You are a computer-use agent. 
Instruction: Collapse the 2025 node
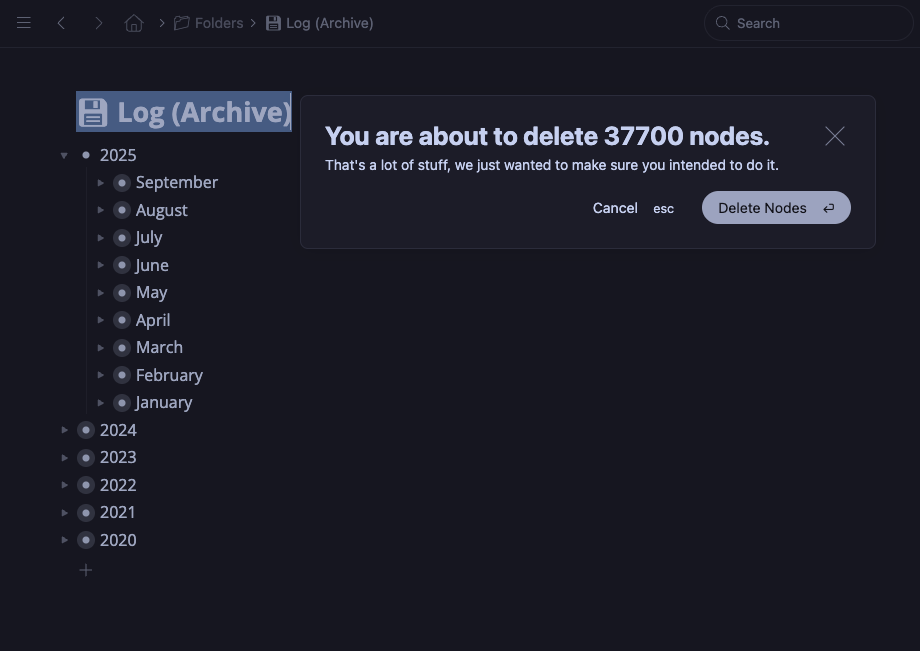click(x=64, y=155)
